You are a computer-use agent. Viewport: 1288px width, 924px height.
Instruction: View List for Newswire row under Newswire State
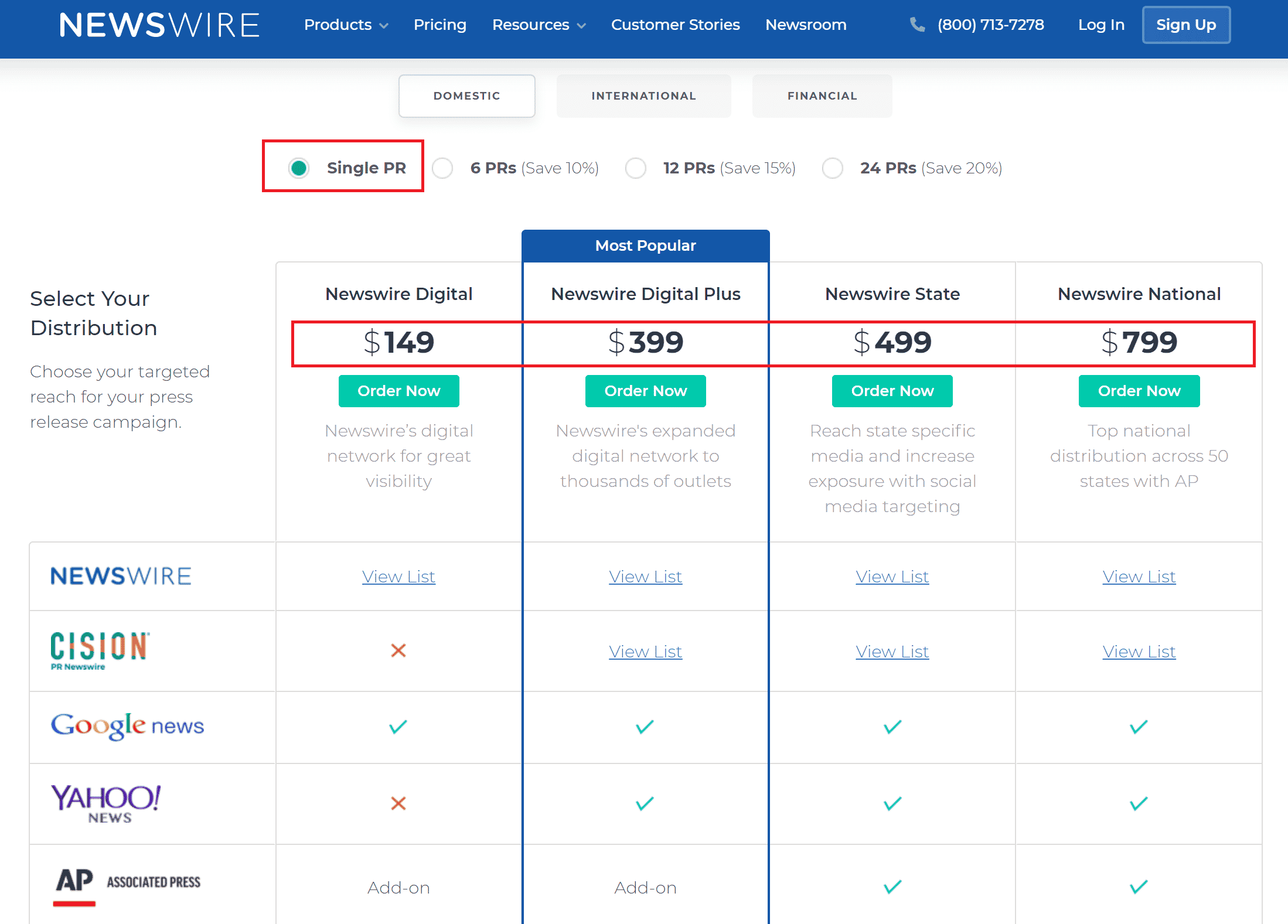(892, 577)
